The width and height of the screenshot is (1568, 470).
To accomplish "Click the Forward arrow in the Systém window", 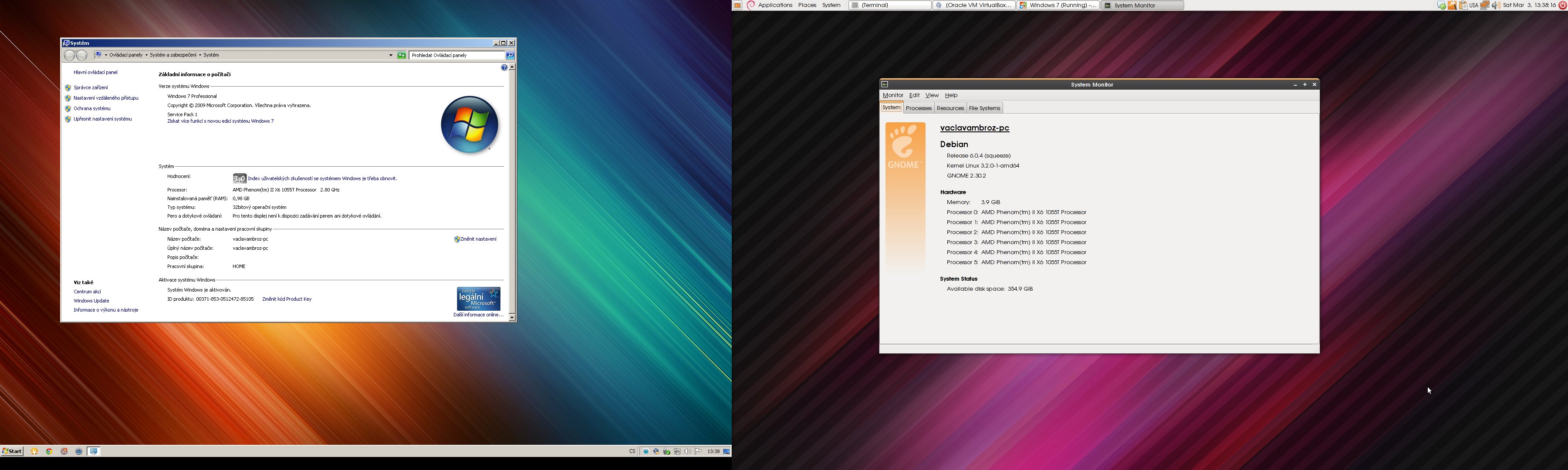I will pos(81,55).
